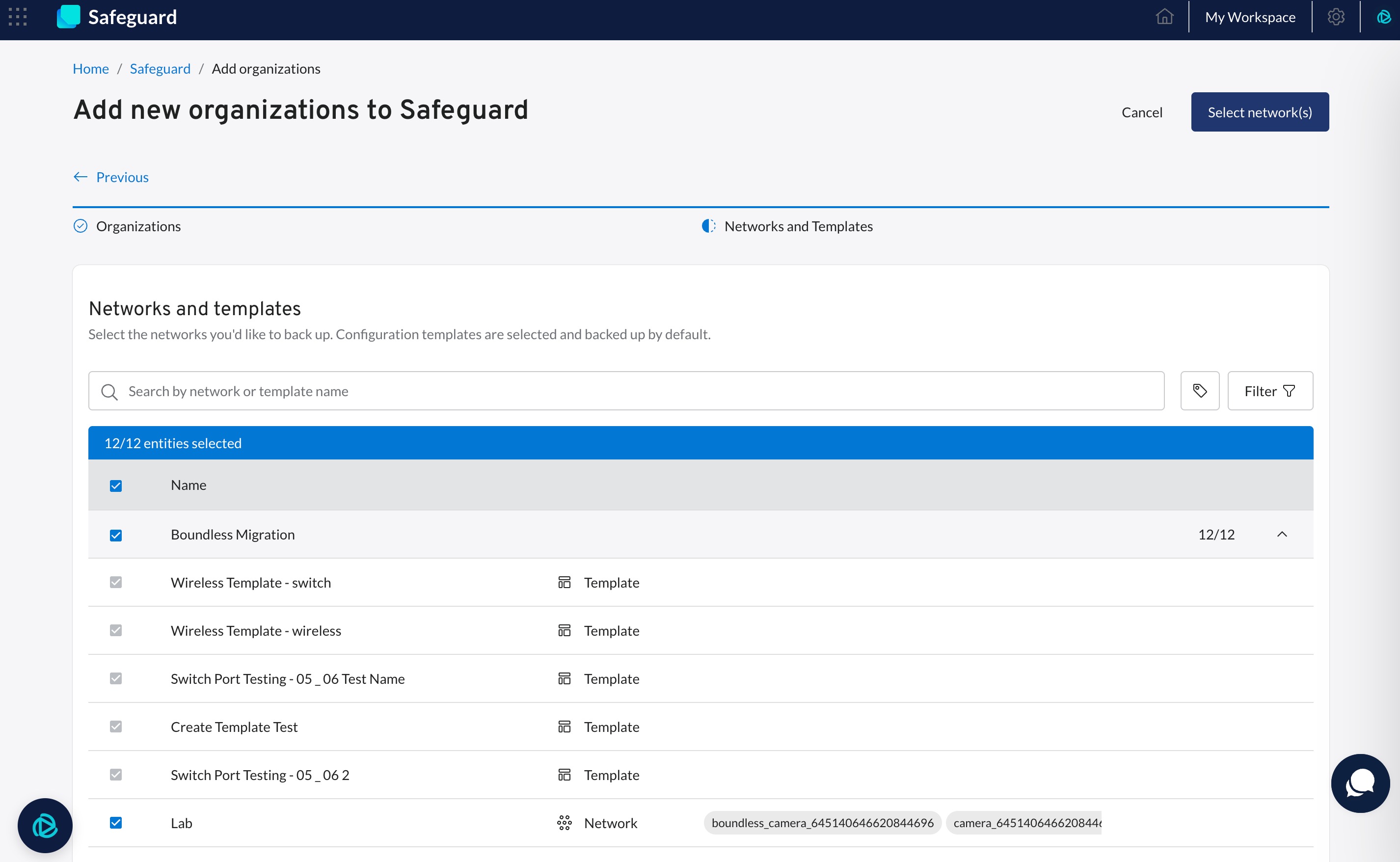Open the Filter dropdown

coord(1269,391)
